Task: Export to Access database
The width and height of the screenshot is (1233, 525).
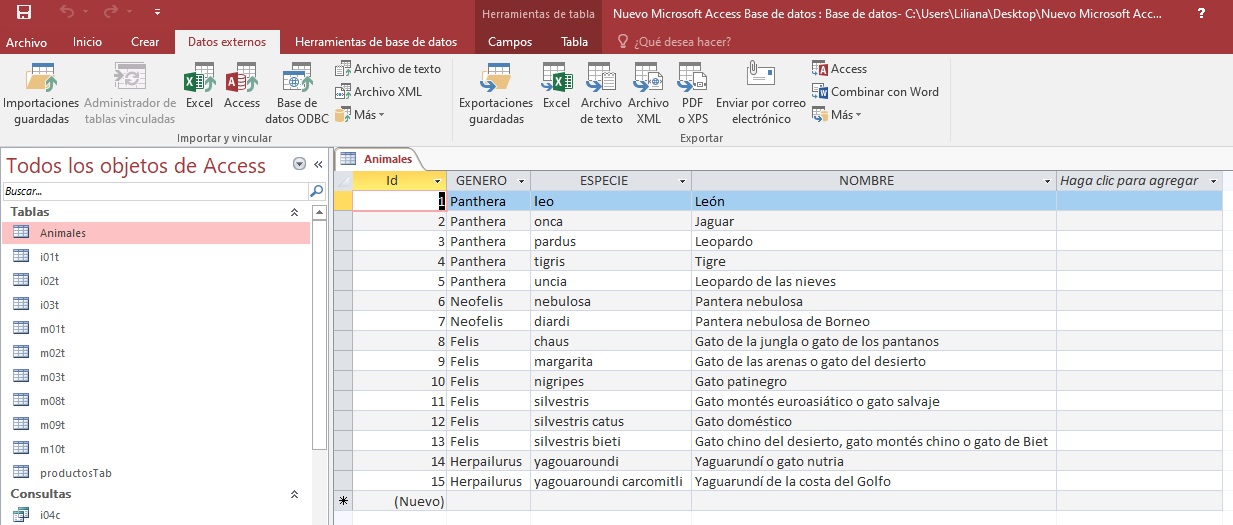Action: point(840,69)
